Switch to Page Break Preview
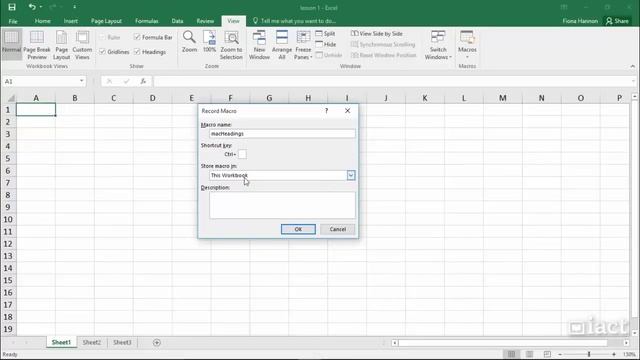The width and height of the screenshot is (640, 360). (x=37, y=45)
